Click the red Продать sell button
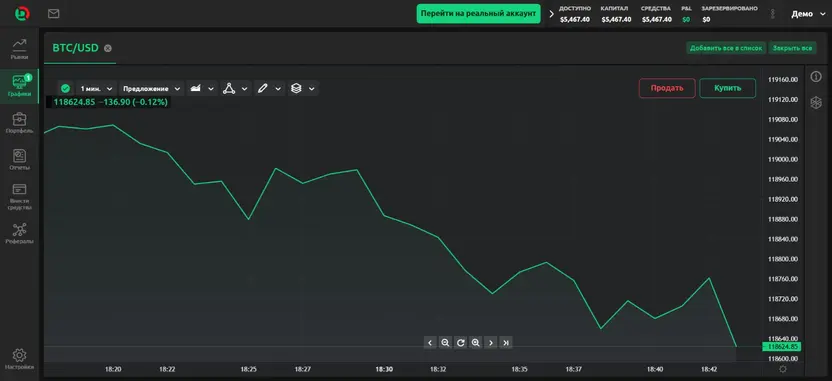 [667, 88]
